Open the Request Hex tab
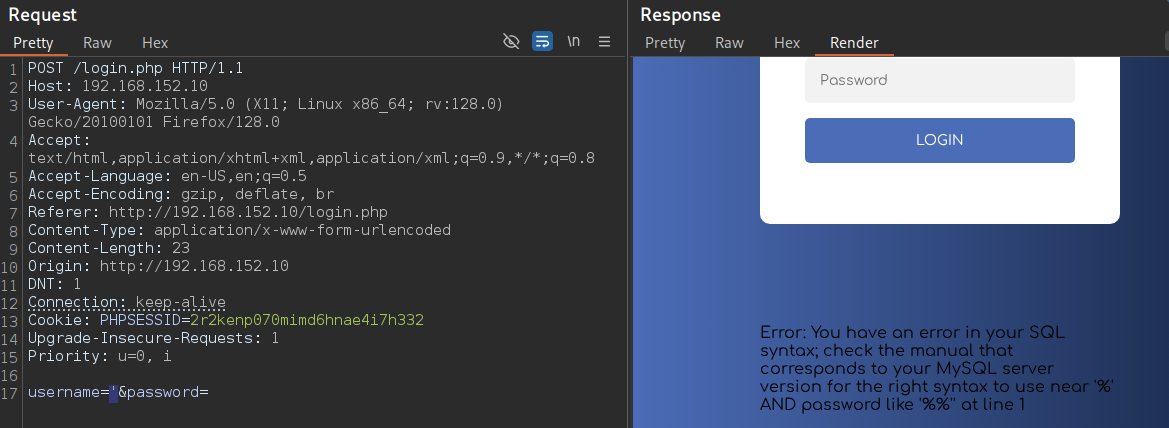Viewport: 1169px width, 428px height. pyautogui.click(x=155, y=43)
